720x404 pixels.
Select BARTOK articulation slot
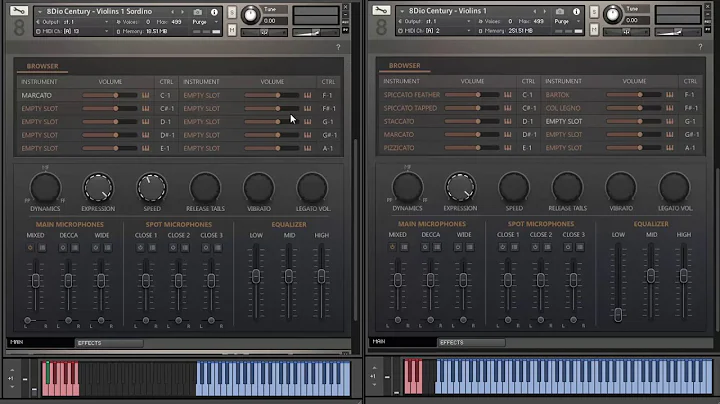[x=557, y=95]
